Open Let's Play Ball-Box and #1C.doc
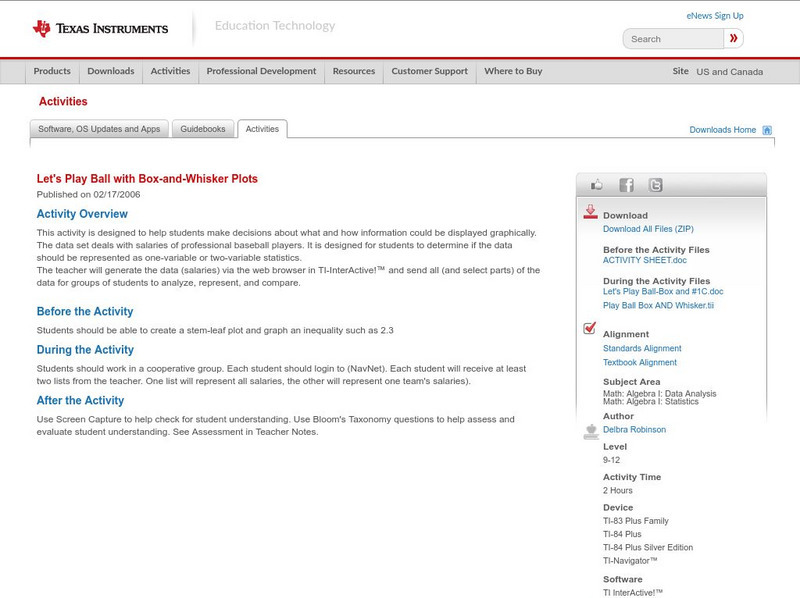 [x=663, y=291]
